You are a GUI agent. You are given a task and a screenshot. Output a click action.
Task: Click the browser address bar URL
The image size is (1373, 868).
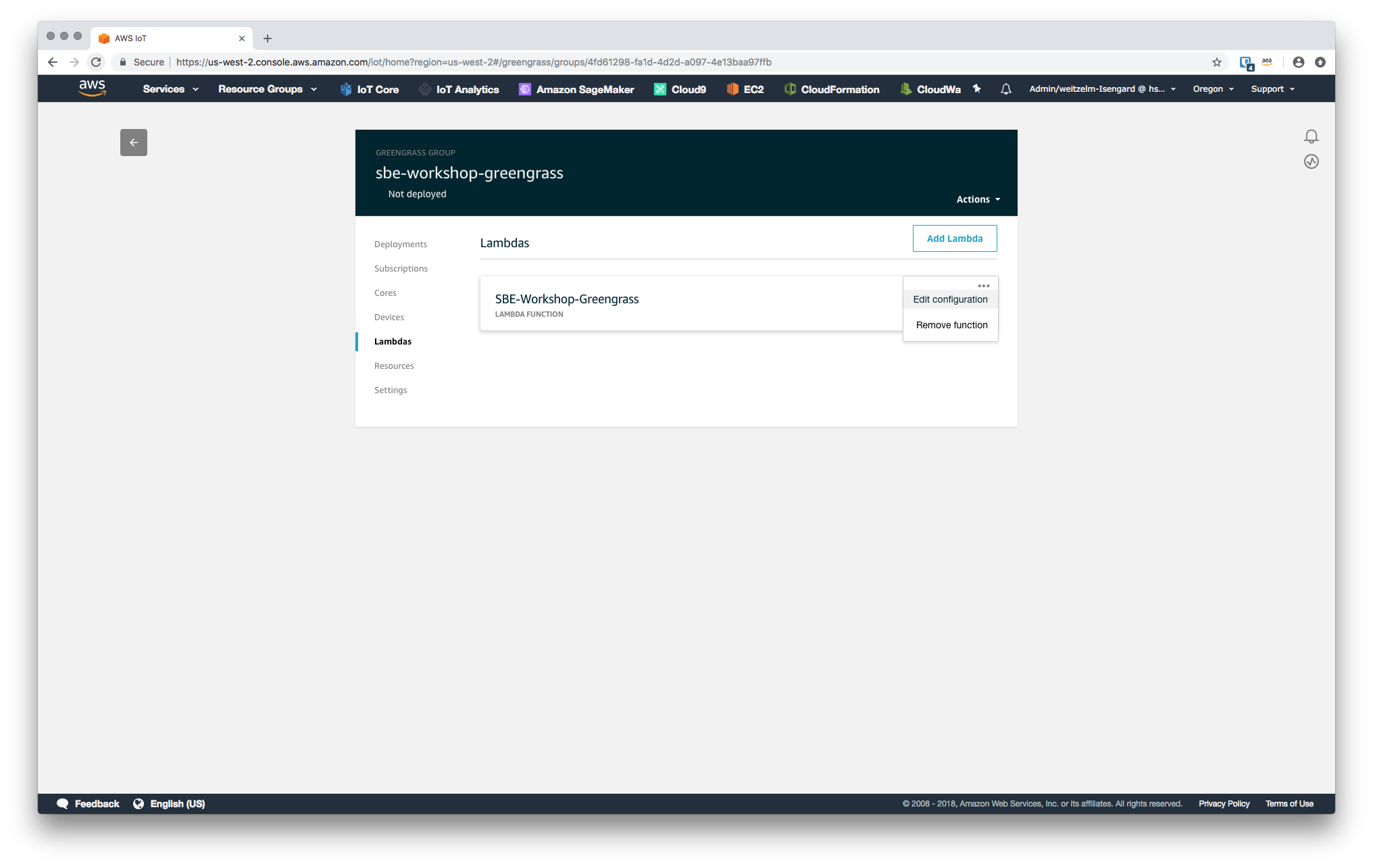click(x=474, y=62)
